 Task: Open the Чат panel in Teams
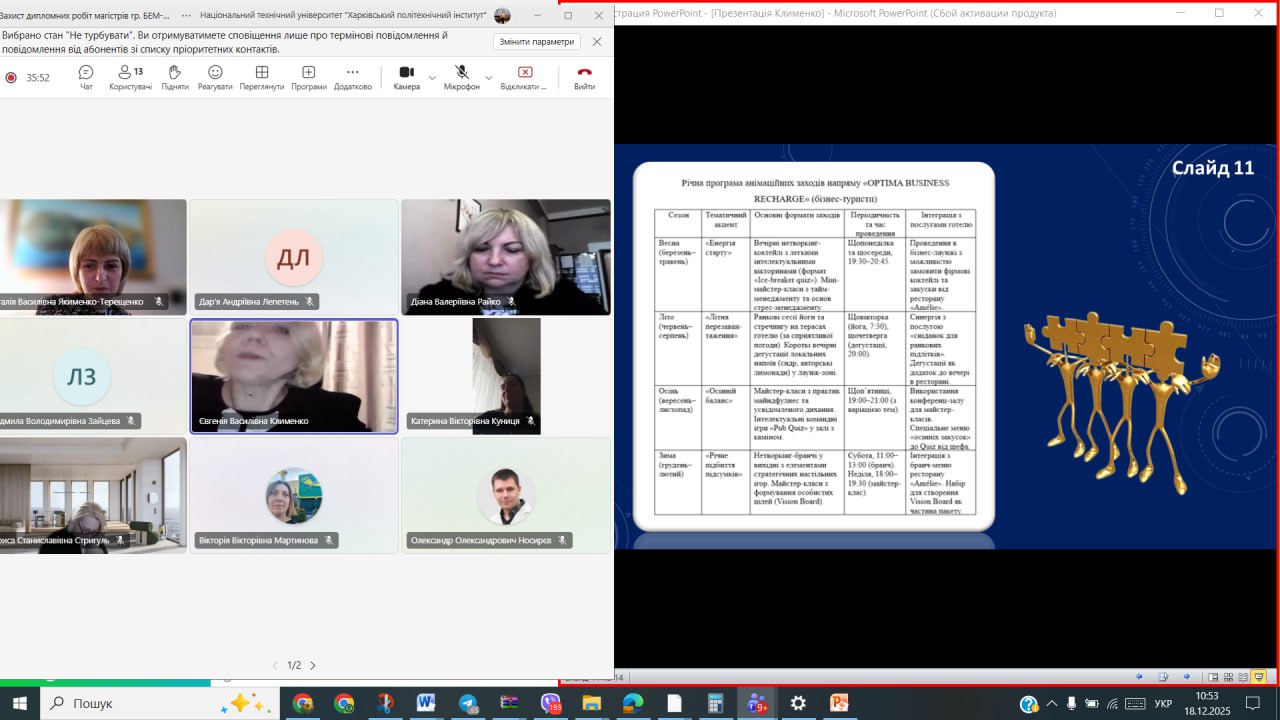[x=86, y=77]
